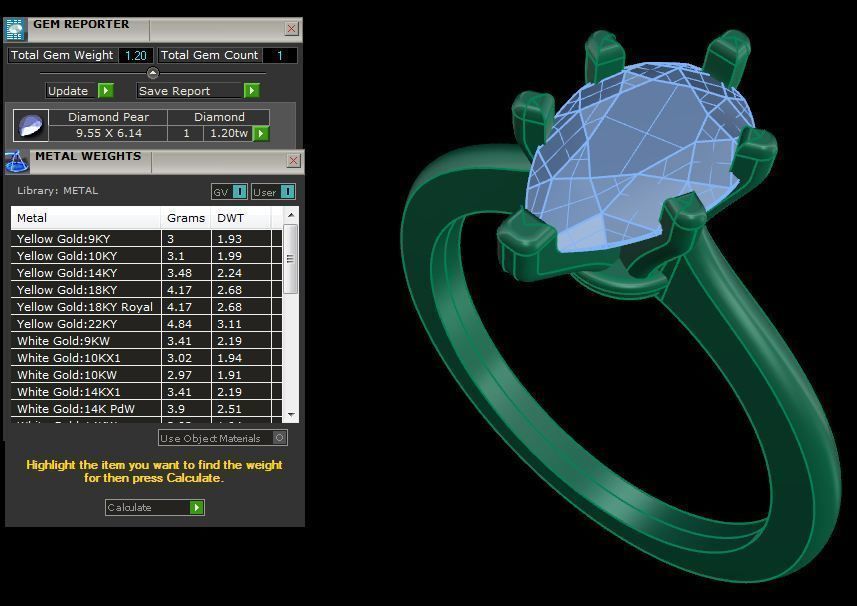Collapse the Gem Reporter summary with the up arrow

coord(153,73)
